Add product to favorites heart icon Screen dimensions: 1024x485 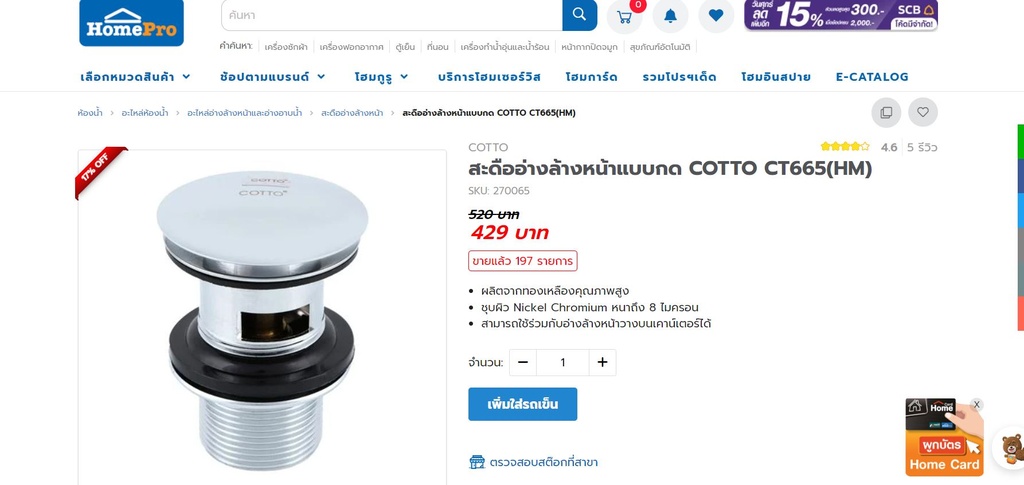pos(923,112)
